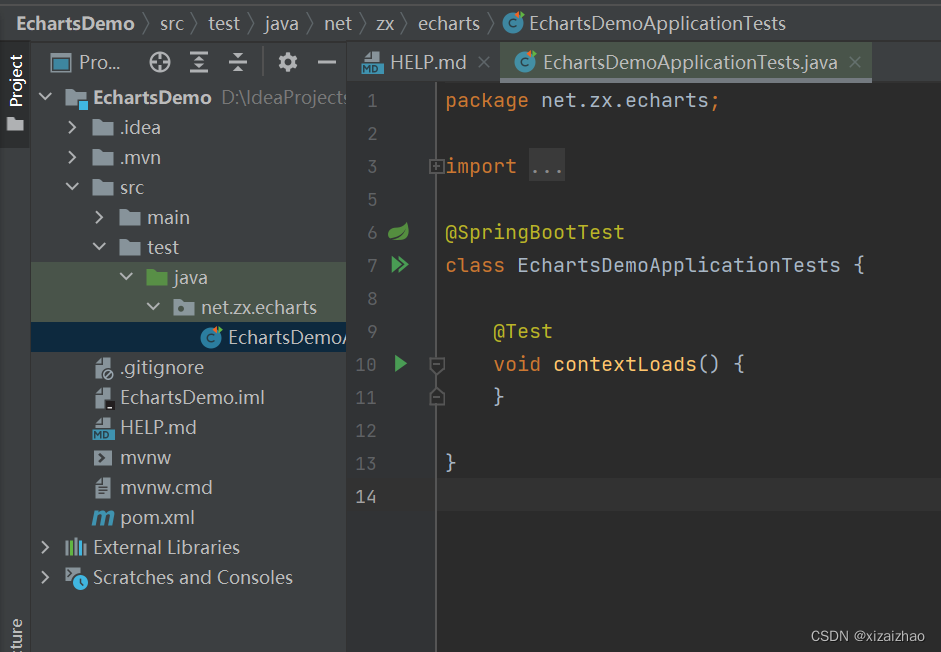Click line number 14 in the gutter
941x652 pixels.
coord(365,497)
